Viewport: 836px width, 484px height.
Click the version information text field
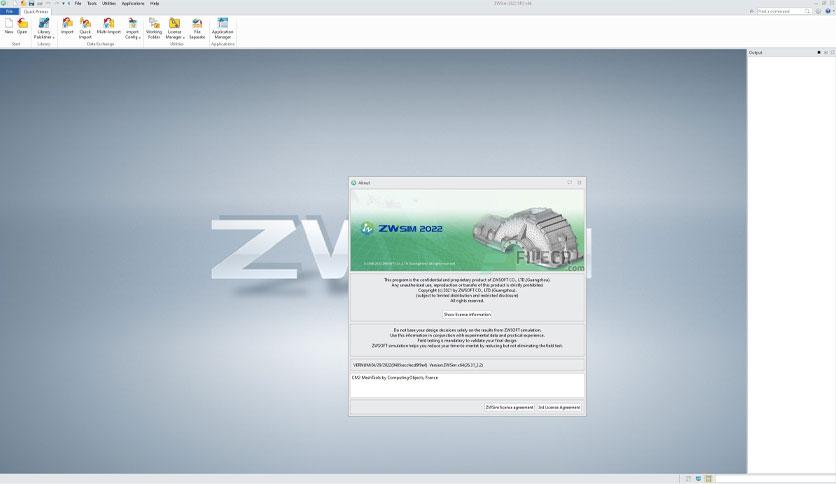[x=467, y=365]
